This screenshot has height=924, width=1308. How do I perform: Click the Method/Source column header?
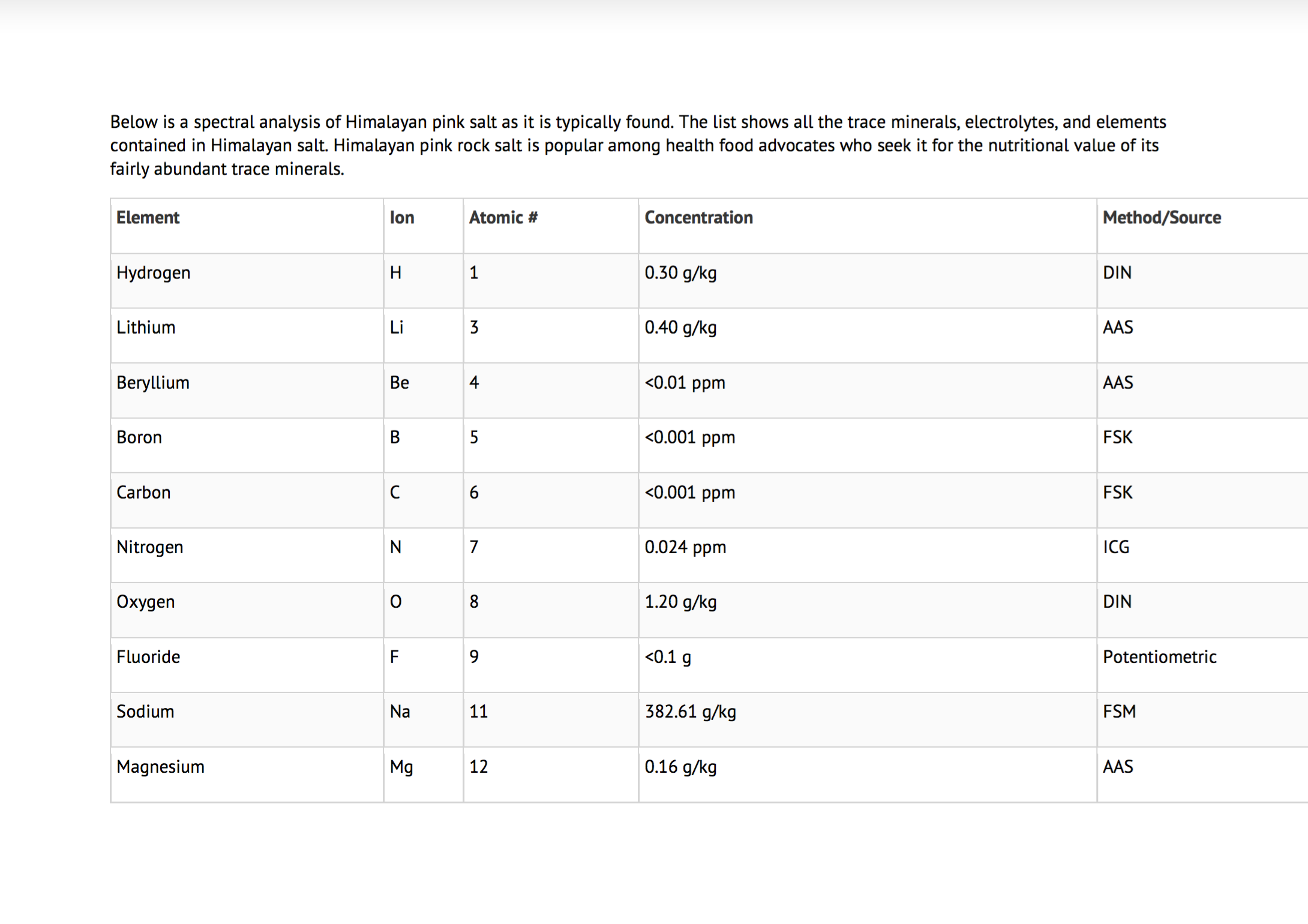click(1162, 218)
